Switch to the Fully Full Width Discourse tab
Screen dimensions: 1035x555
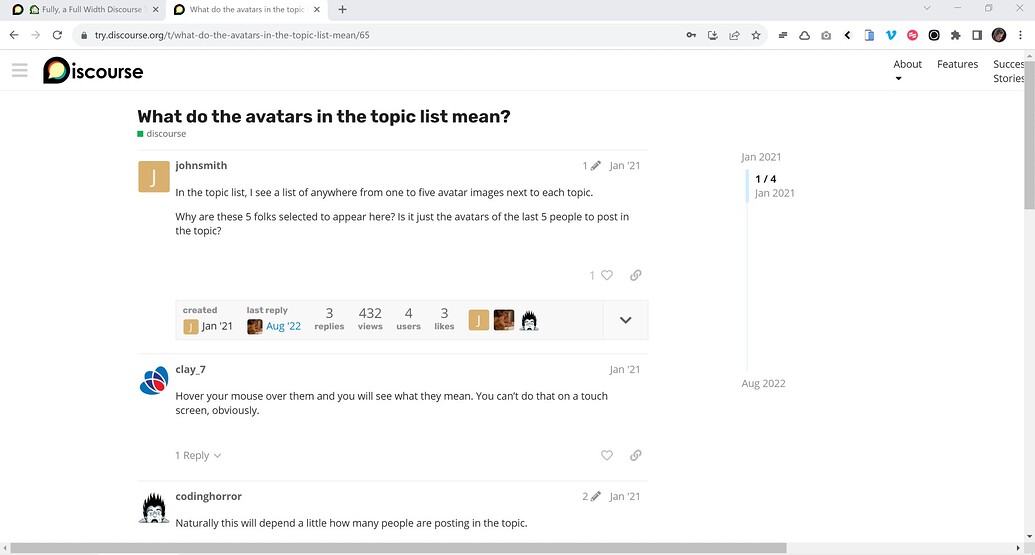(x=85, y=9)
